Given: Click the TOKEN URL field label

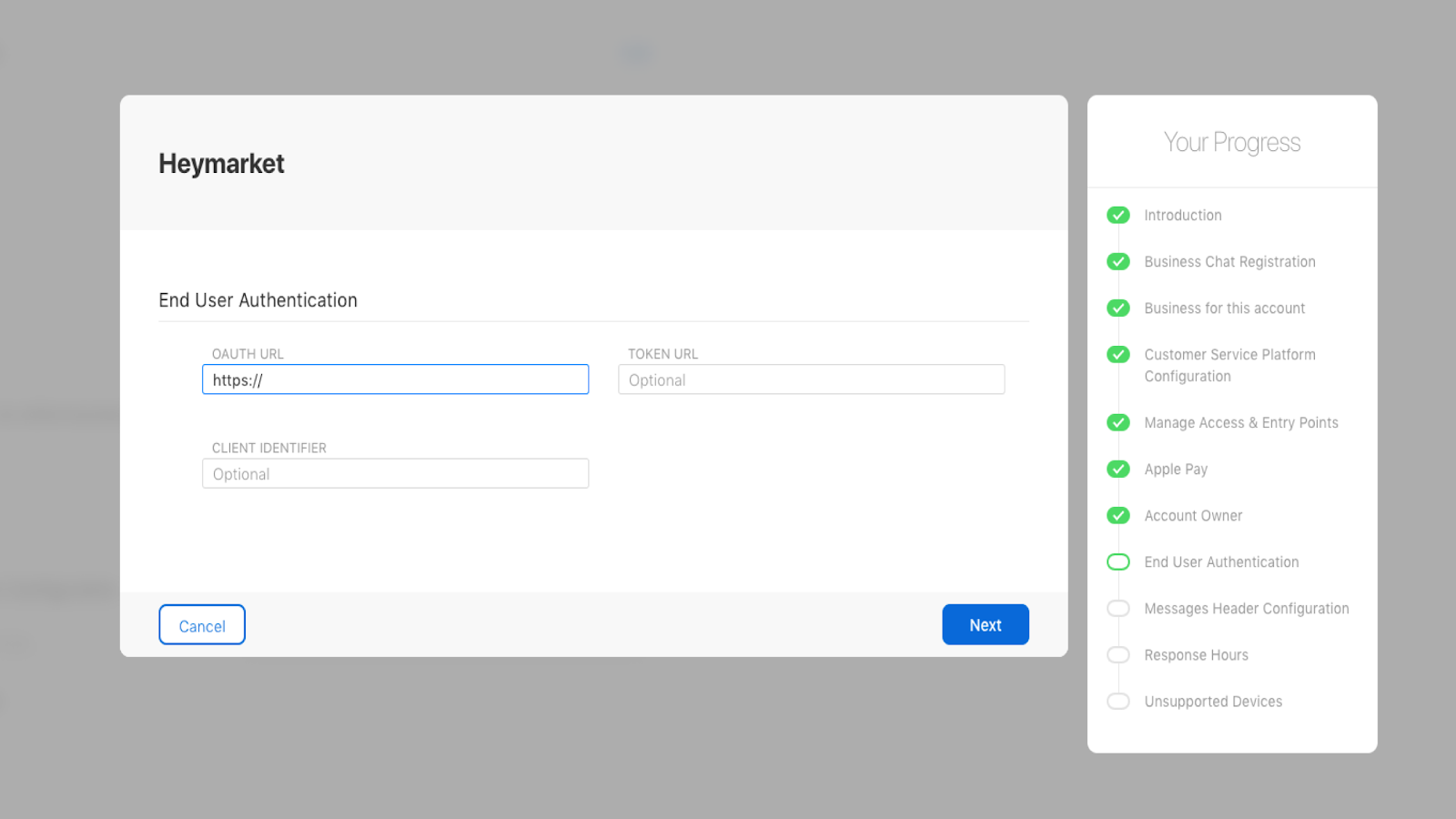Looking at the screenshot, I should (662, 354).
